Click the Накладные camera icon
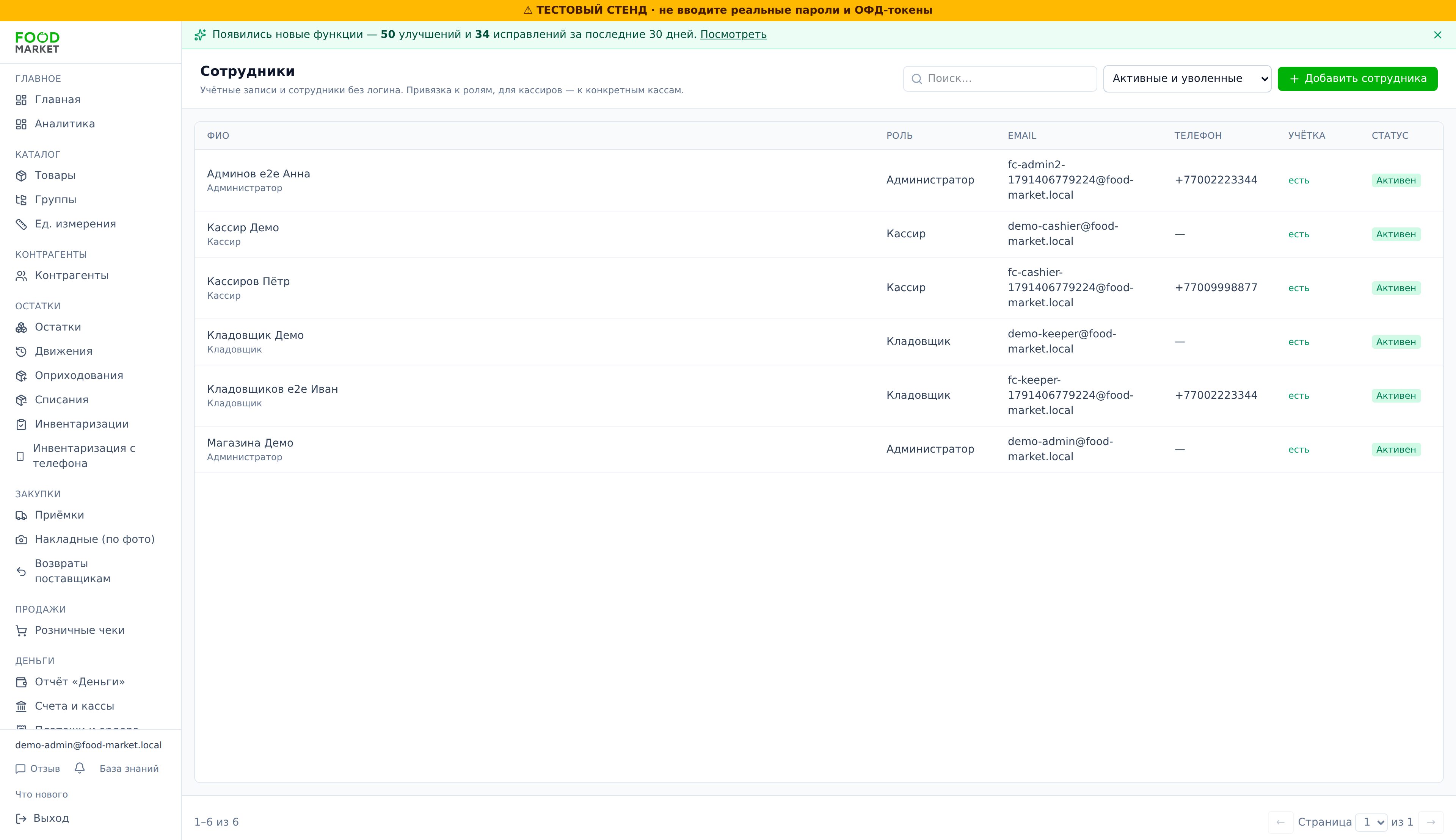 click(x=21, y=539)
